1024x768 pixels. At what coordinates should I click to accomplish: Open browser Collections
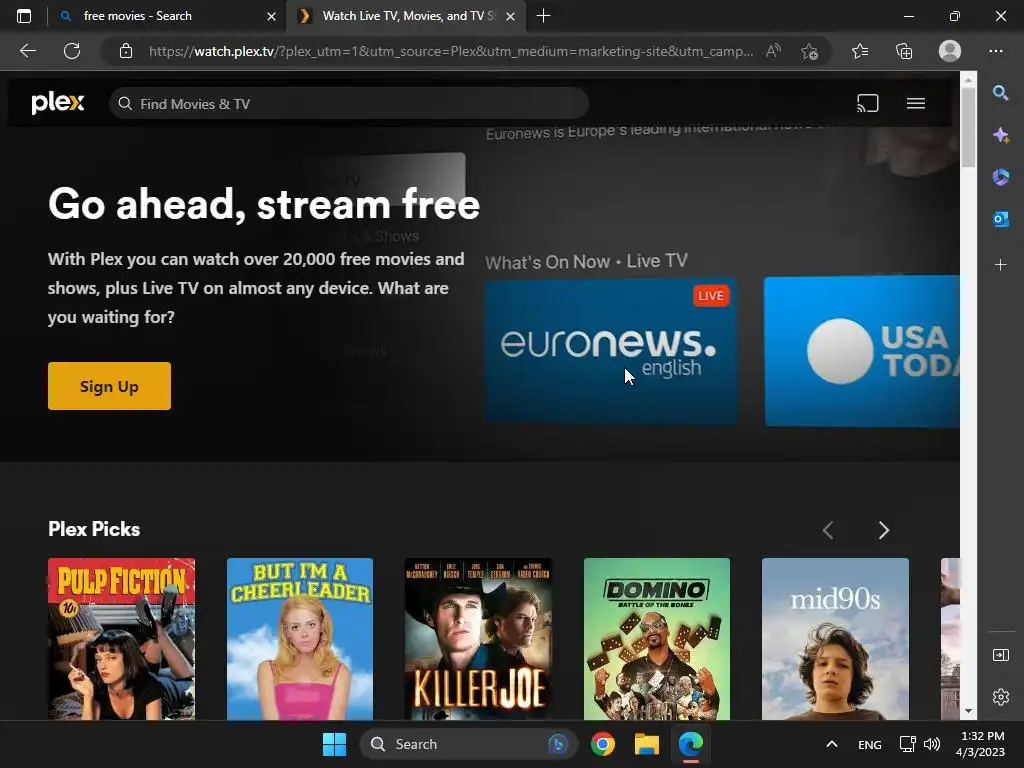pos(904,51)
